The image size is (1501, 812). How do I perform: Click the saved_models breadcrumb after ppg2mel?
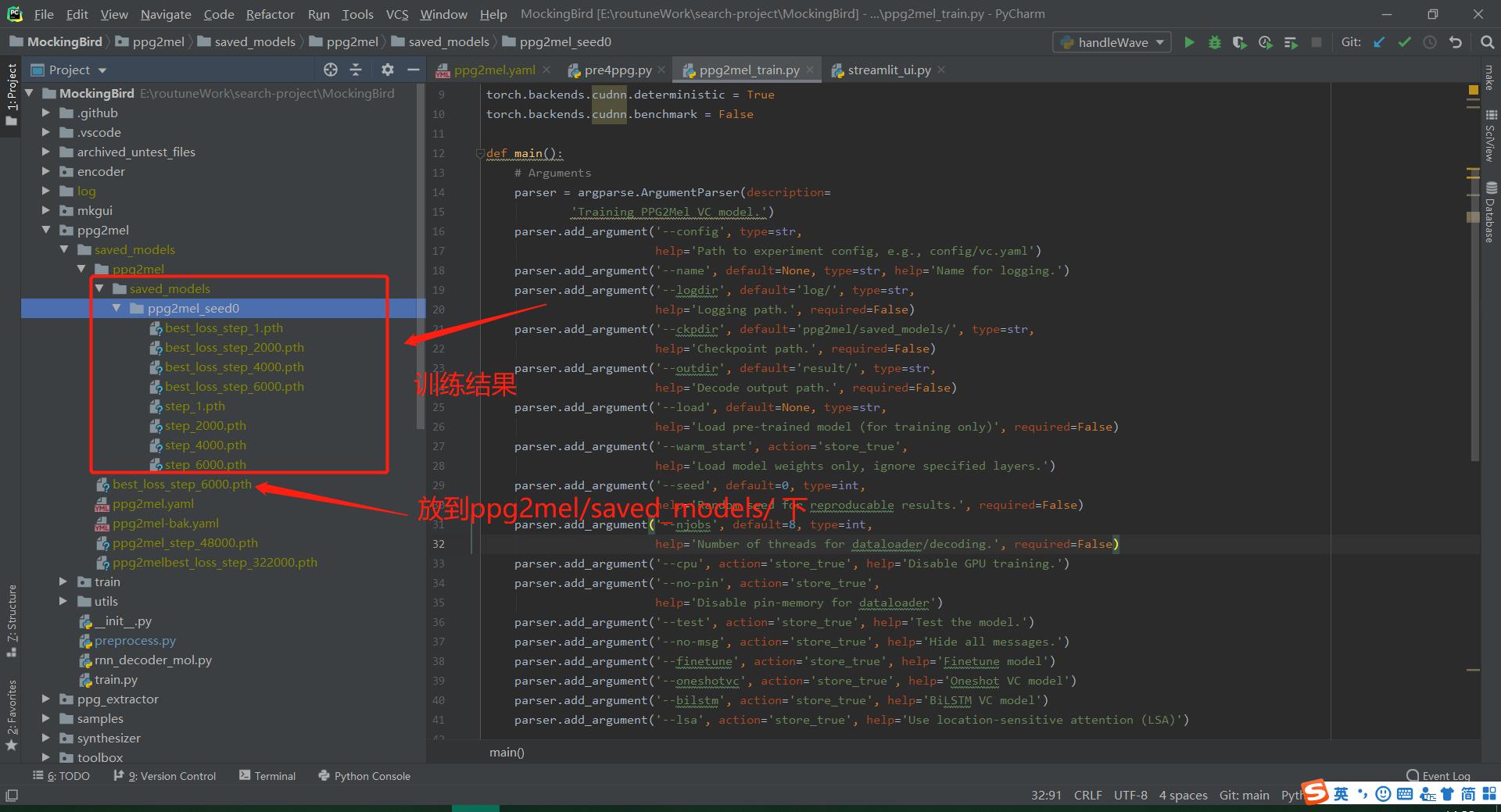pos(449,41)
